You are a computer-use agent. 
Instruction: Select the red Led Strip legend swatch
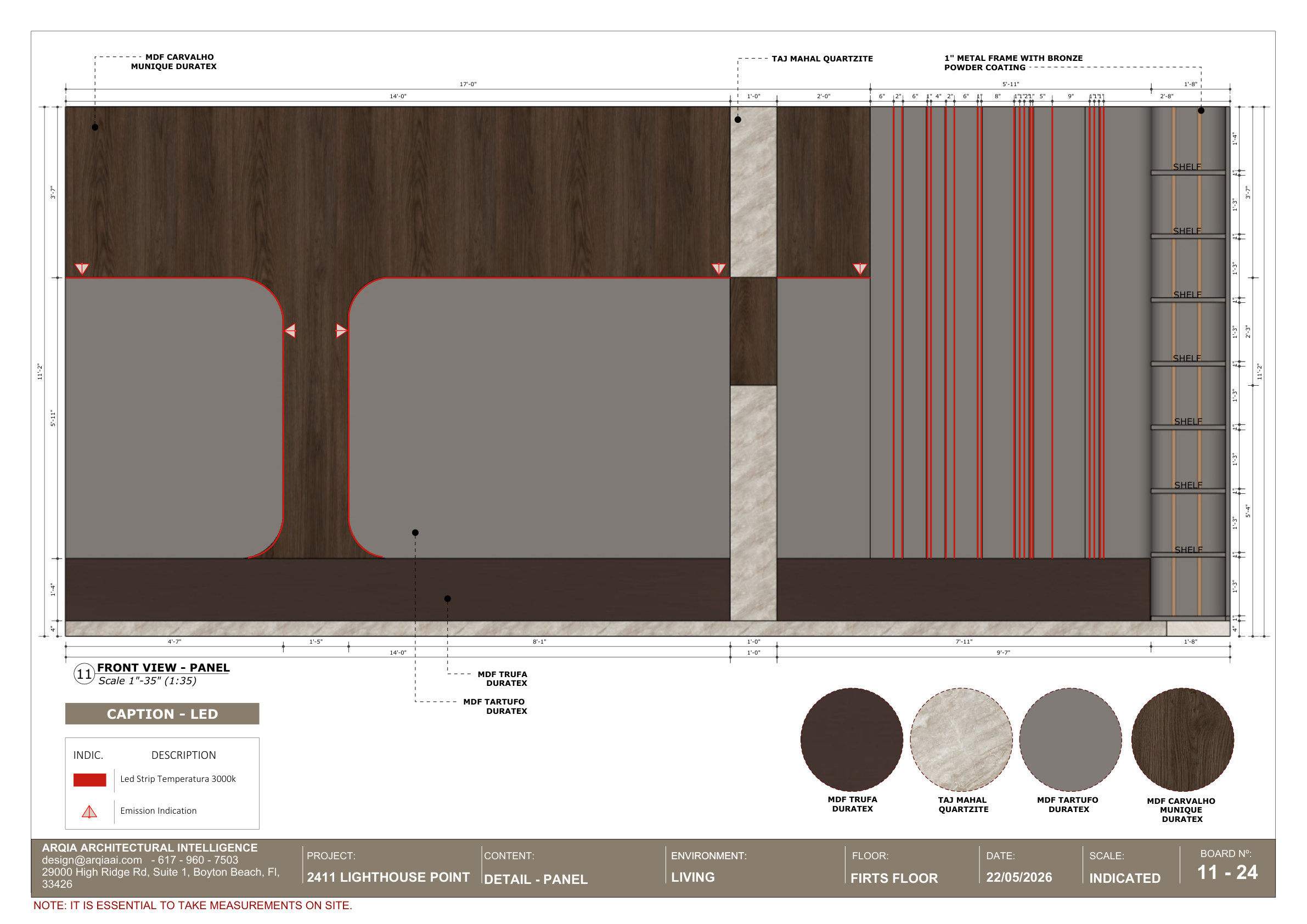[x=89, y=780]
